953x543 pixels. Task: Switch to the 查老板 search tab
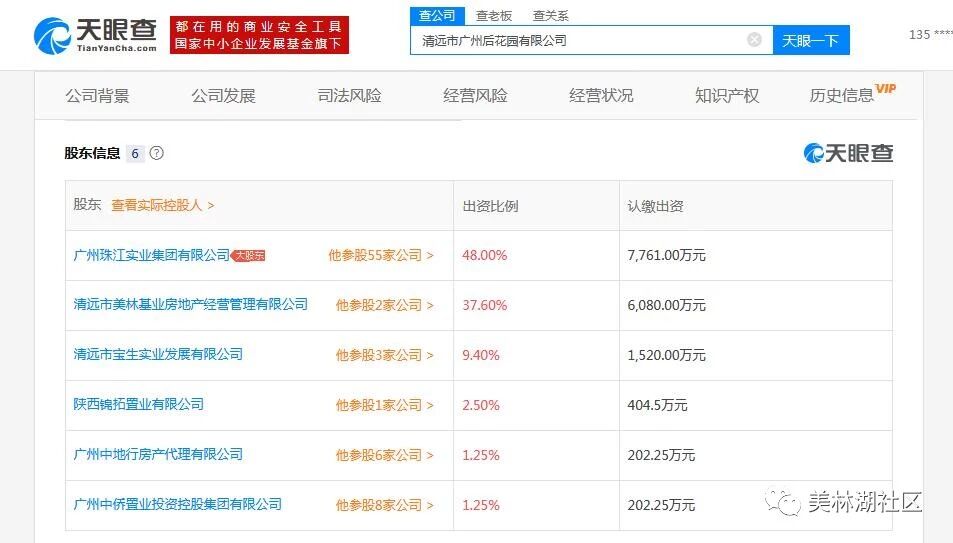pos(494,16)
